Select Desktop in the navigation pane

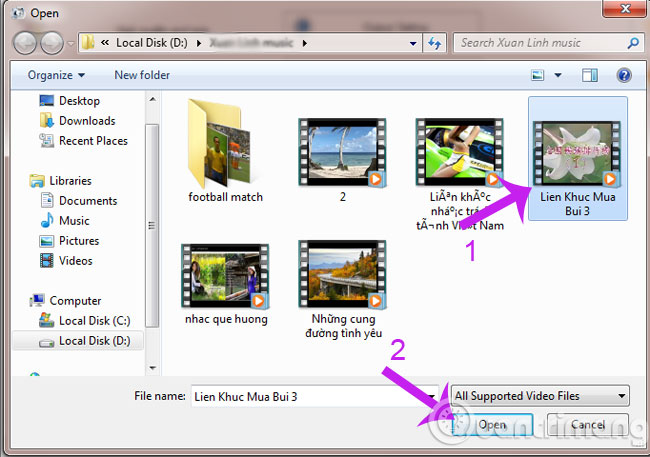tap(79, 101)
